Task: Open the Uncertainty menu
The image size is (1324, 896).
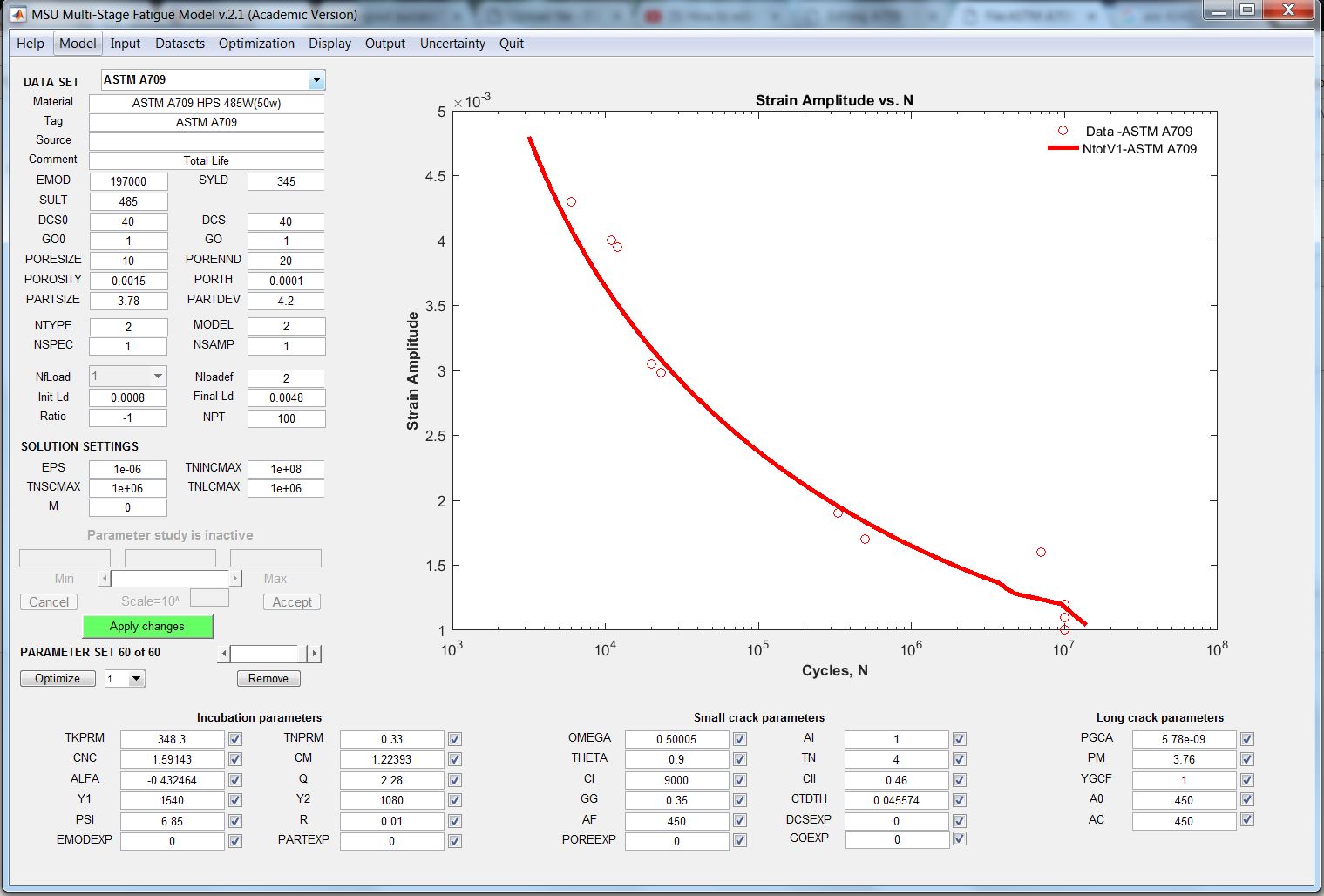Action: point(452,44)
